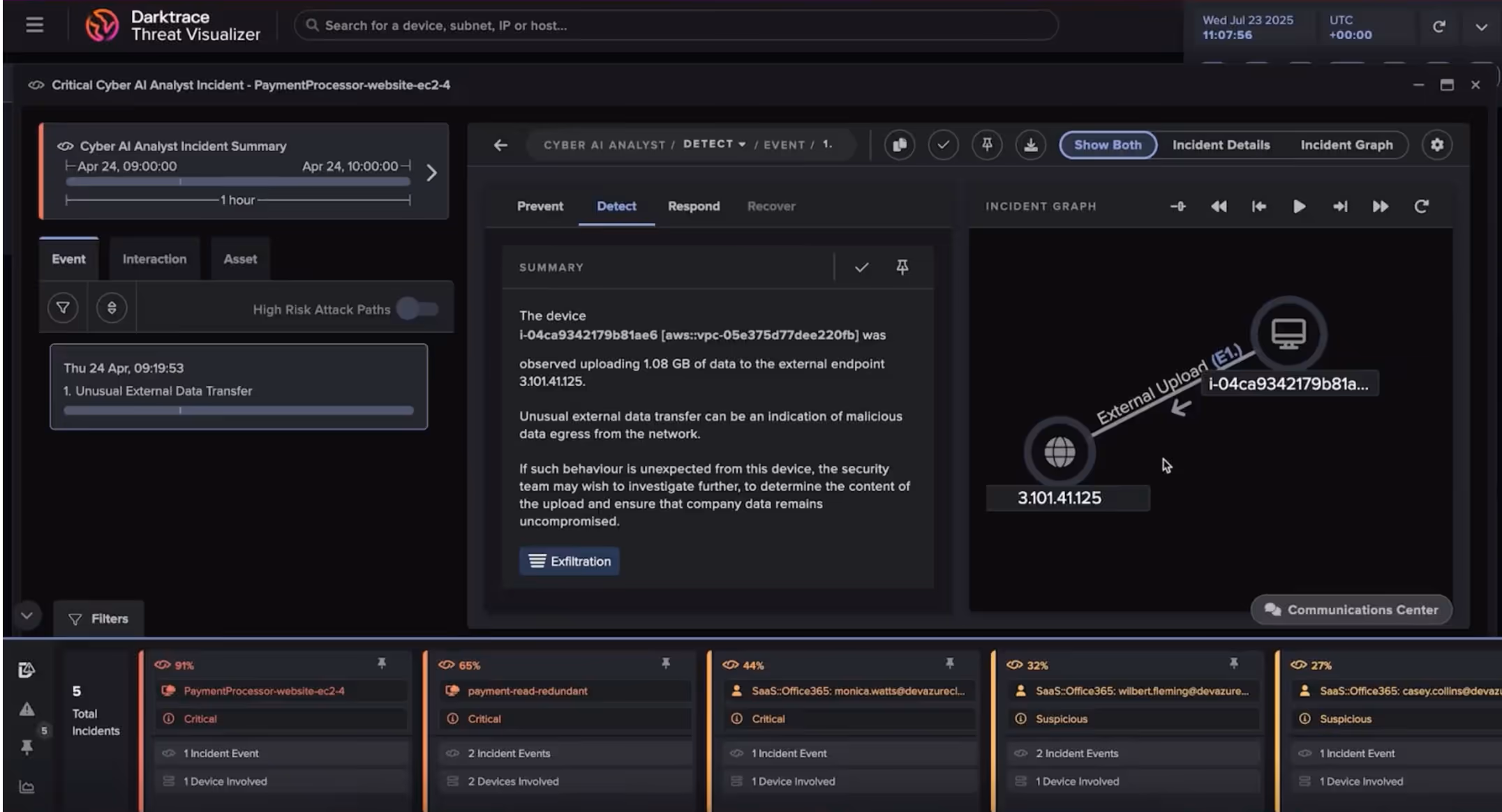Fast forward the incident graph

1381,206
